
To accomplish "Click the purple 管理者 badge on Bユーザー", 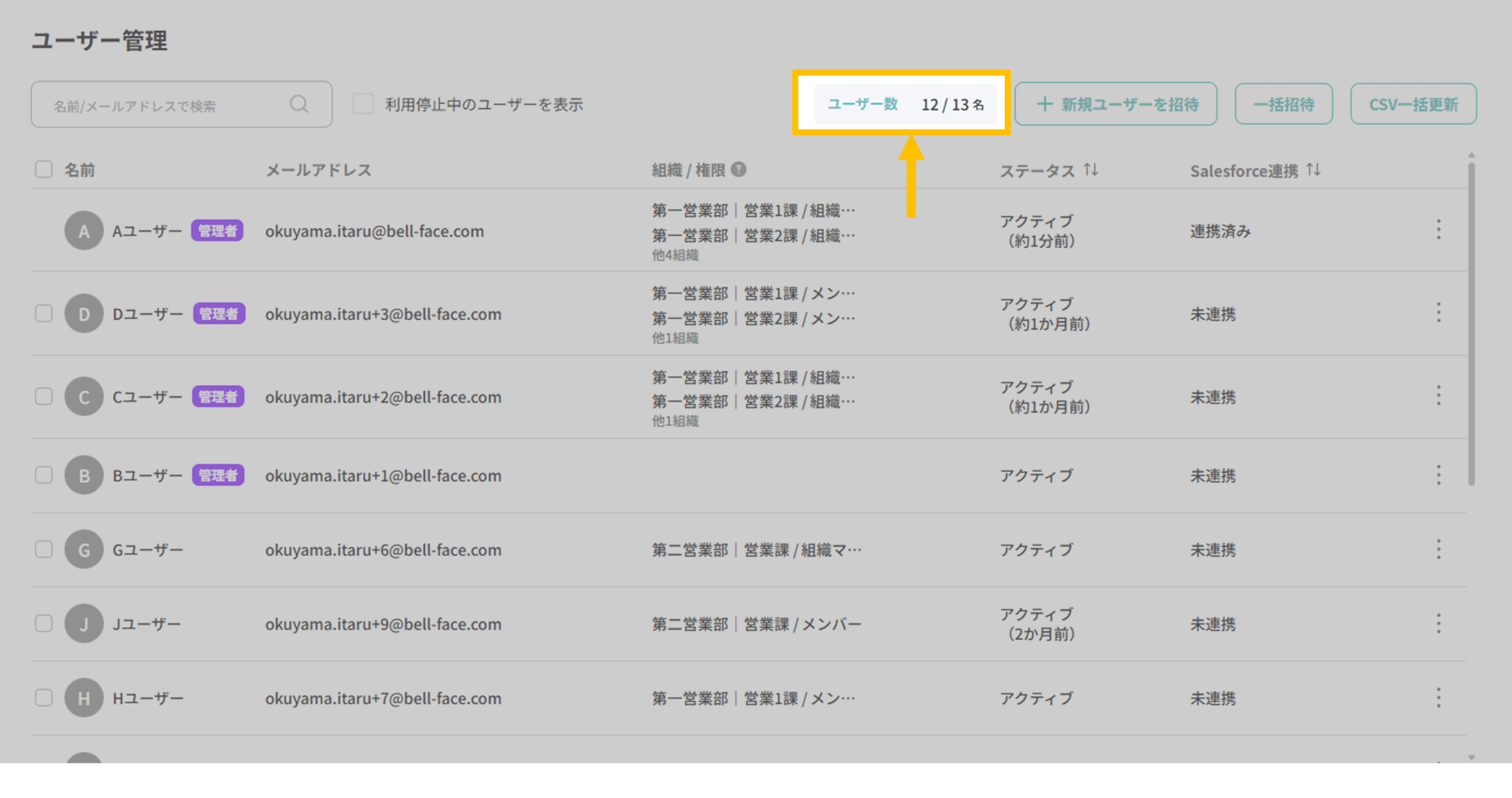I will (x=218, y=476).
